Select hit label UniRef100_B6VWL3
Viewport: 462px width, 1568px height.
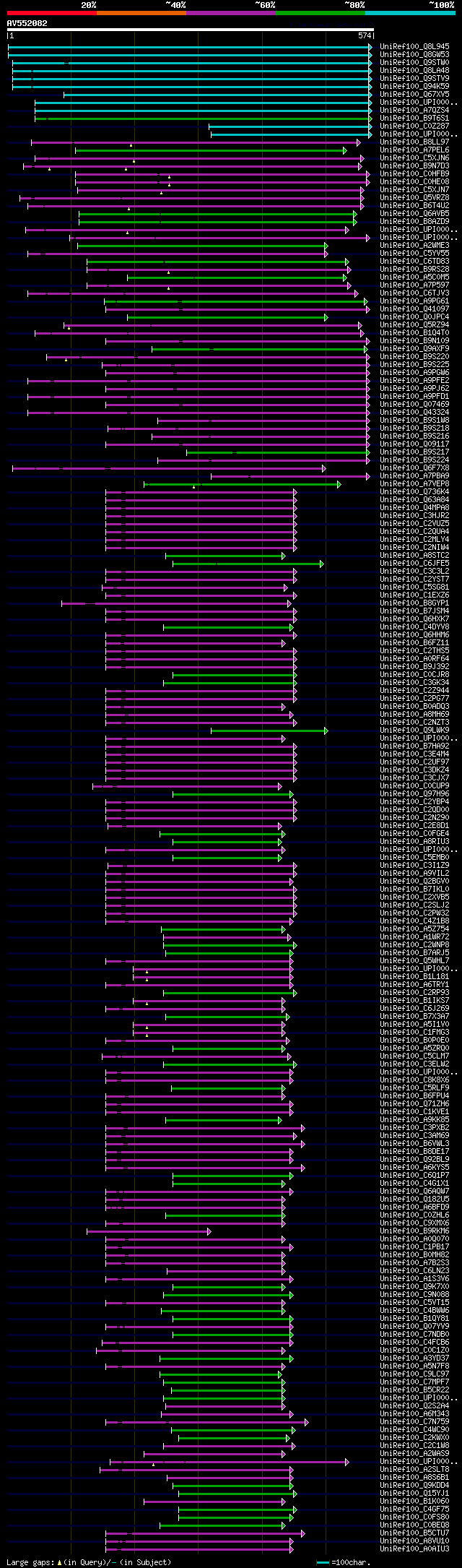point(414,1143)
